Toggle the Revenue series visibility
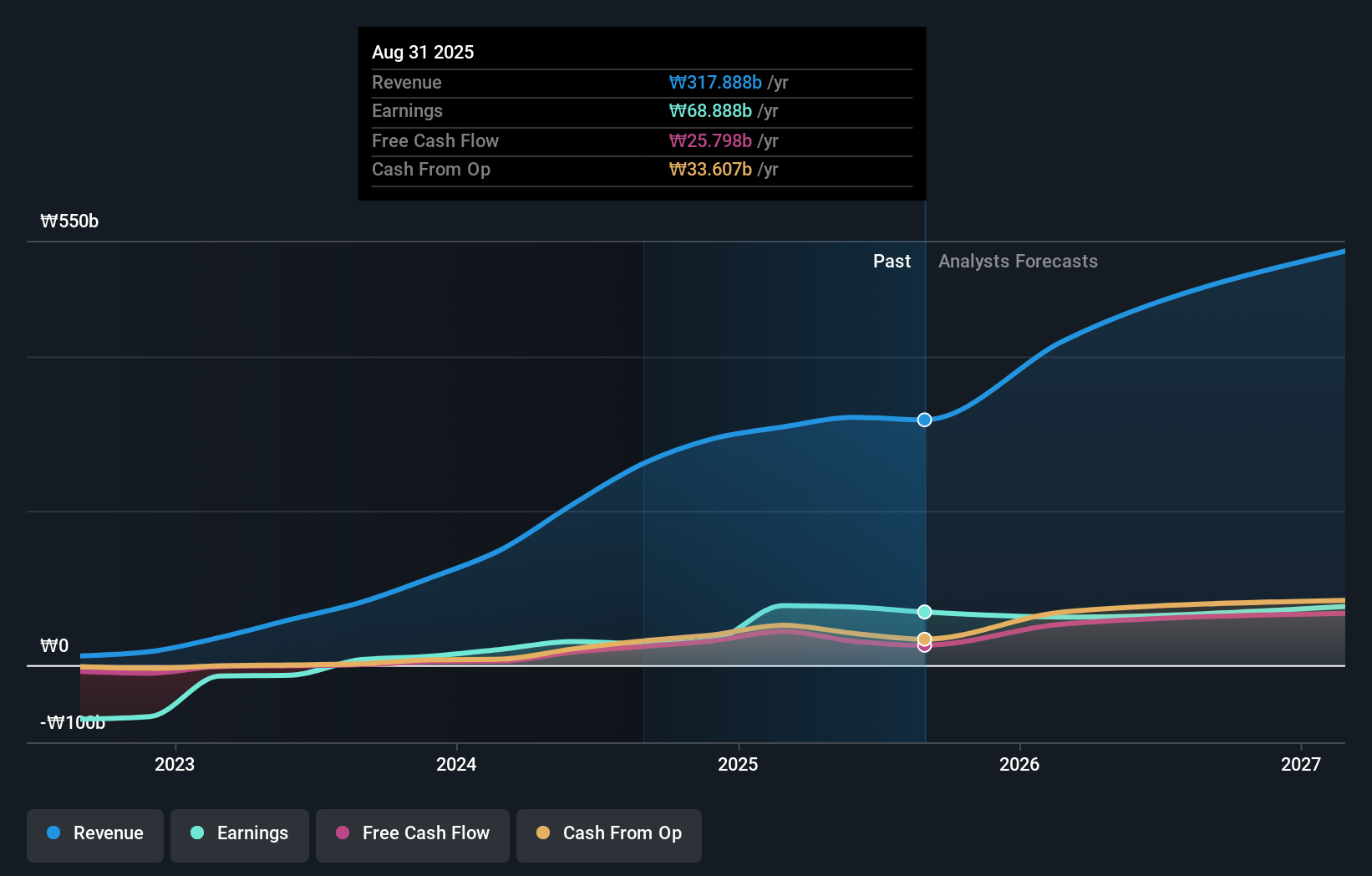 point(94,833)
